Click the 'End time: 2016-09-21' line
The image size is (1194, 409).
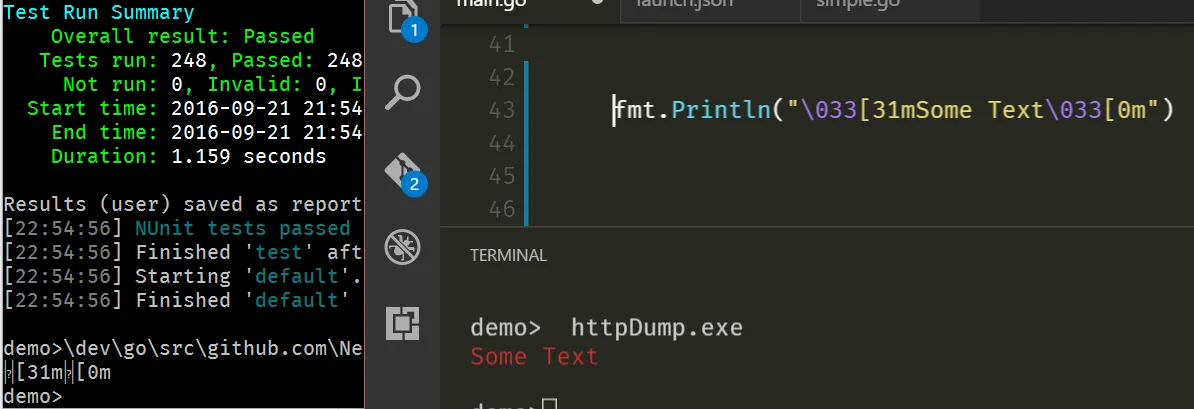pyautogui.click(x=206, y=133)
